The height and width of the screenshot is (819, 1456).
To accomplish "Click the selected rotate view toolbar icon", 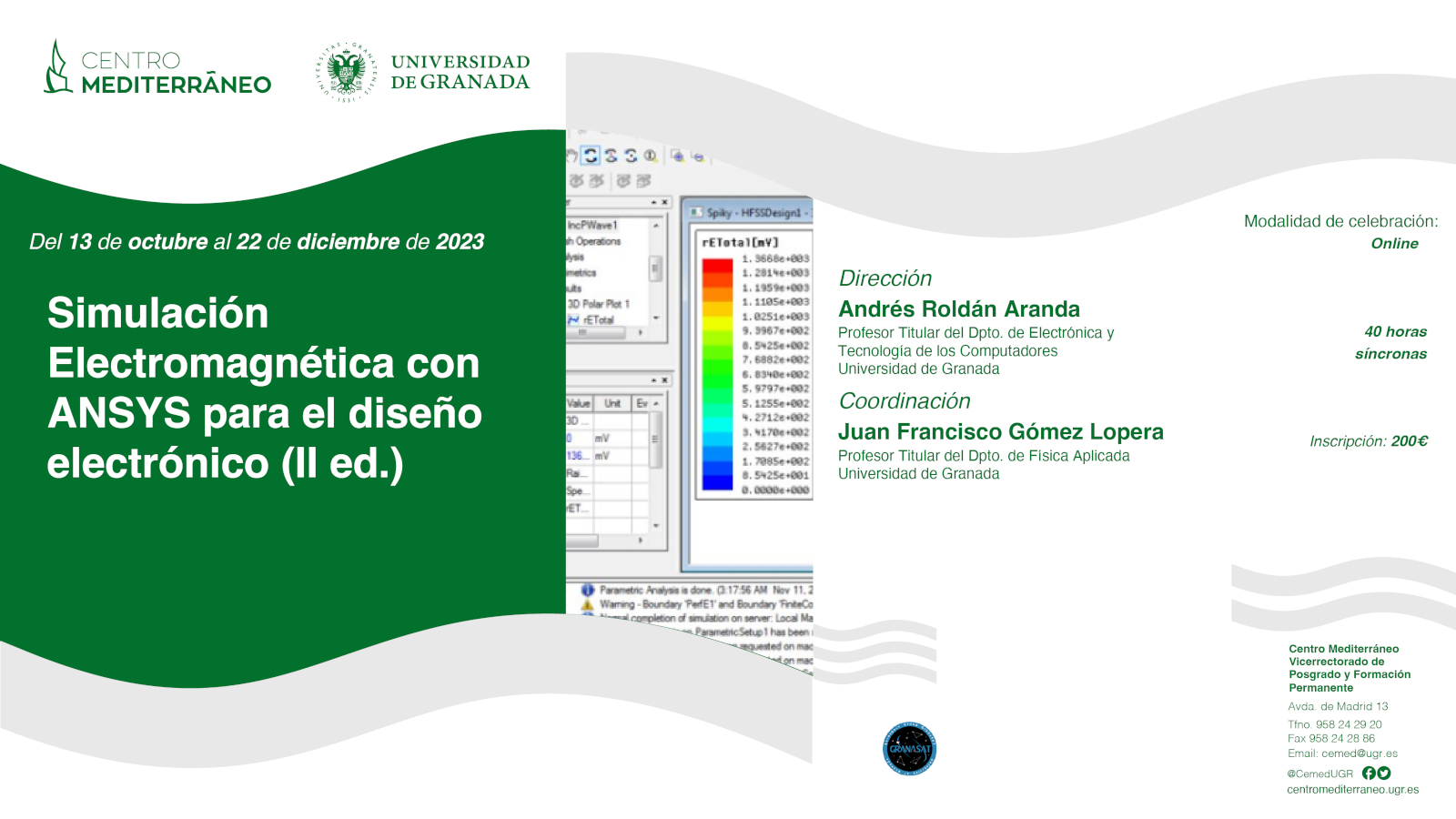I will click(591, 156).
